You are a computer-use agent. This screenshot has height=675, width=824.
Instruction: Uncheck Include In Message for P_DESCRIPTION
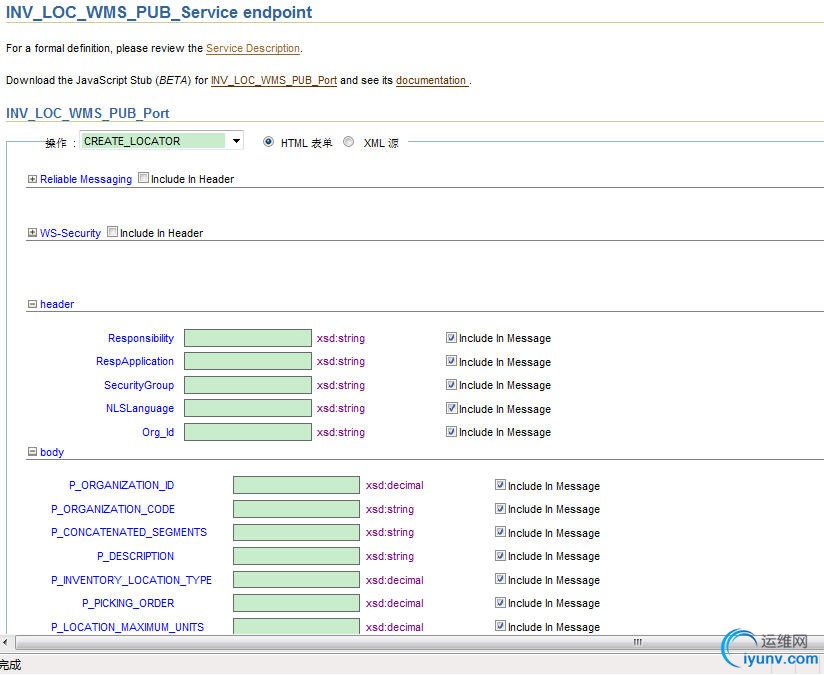(500, 556)
